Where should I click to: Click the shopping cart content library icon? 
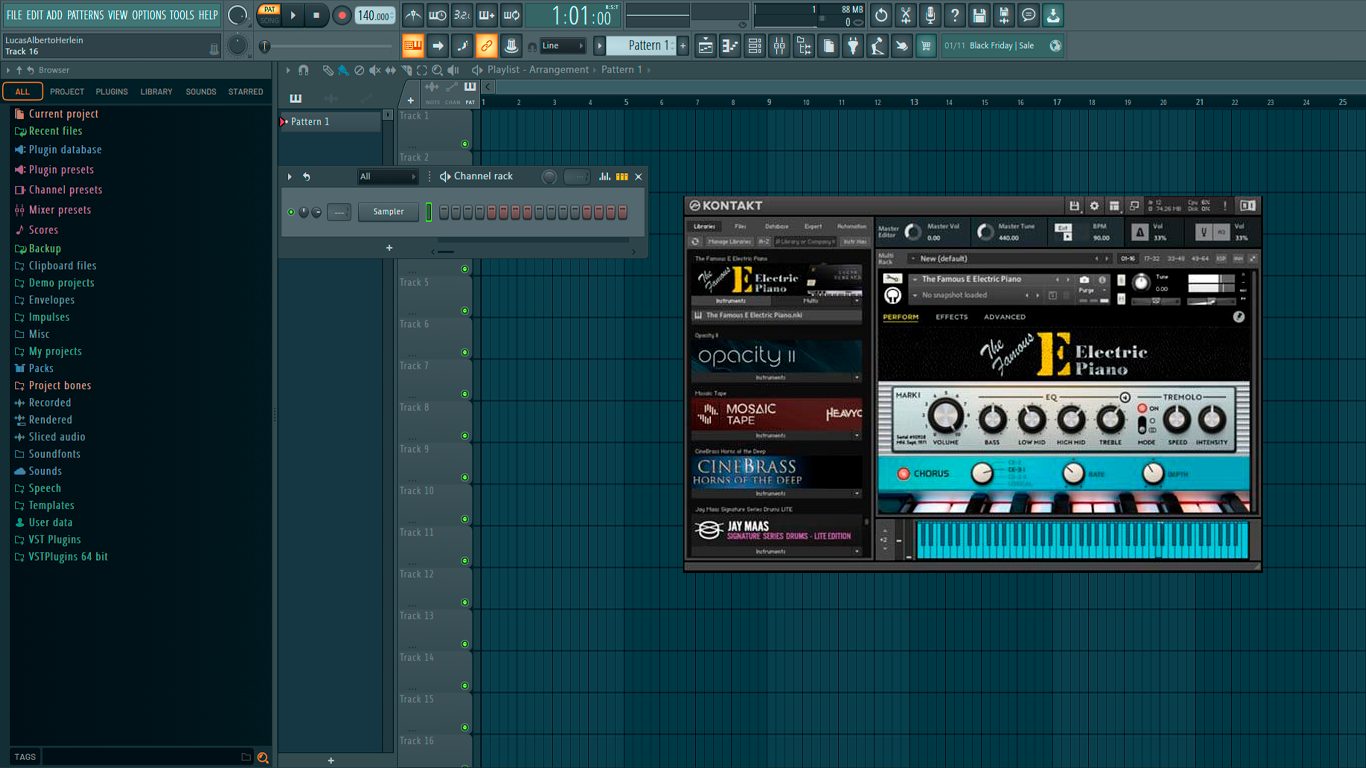click(x=926, y=46)
